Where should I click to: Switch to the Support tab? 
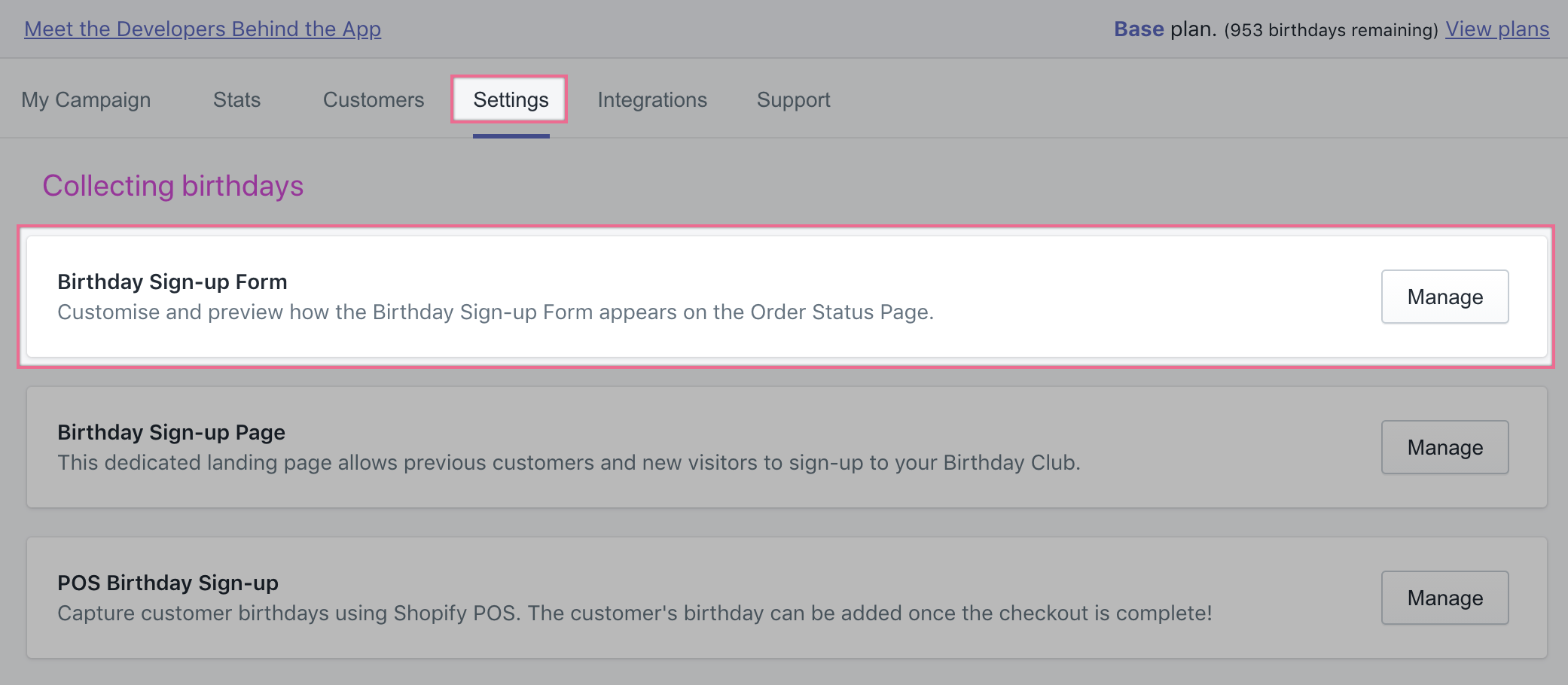click(x=794, y=100)
